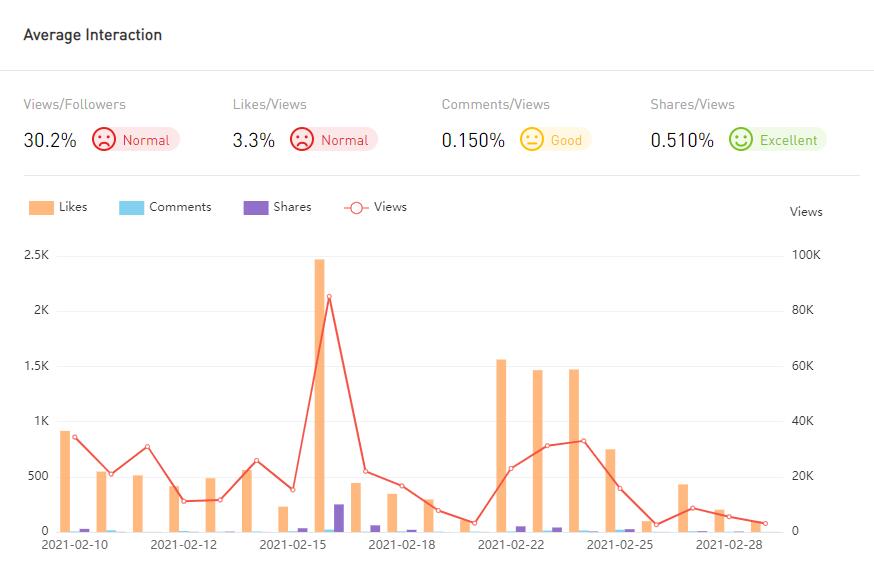
Task: Click the tallest purple Shares bar
Action: pos(339,517)
